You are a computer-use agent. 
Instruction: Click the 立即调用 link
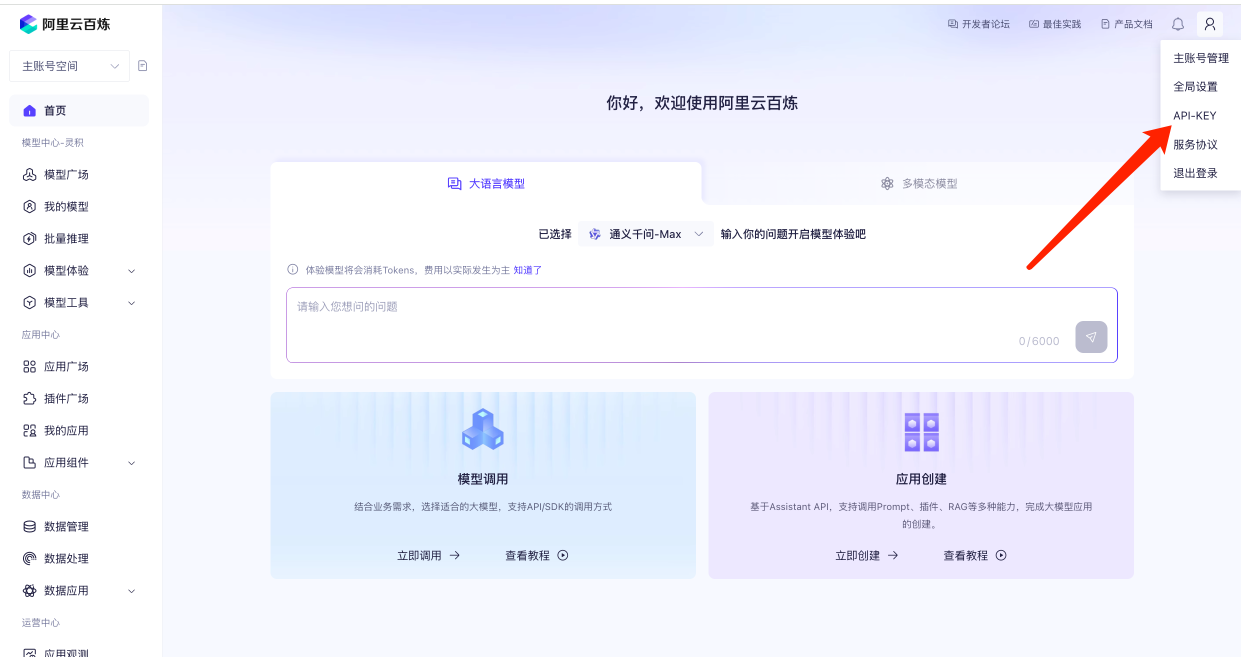pyautogui.click(x=428, y=555)
